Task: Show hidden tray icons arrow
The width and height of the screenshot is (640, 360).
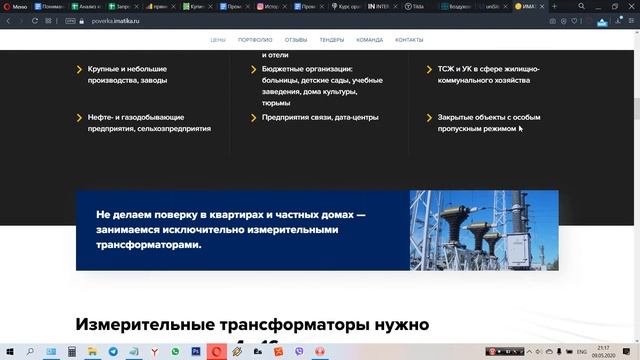Action: pyautogui.click(x=529, y=351)
